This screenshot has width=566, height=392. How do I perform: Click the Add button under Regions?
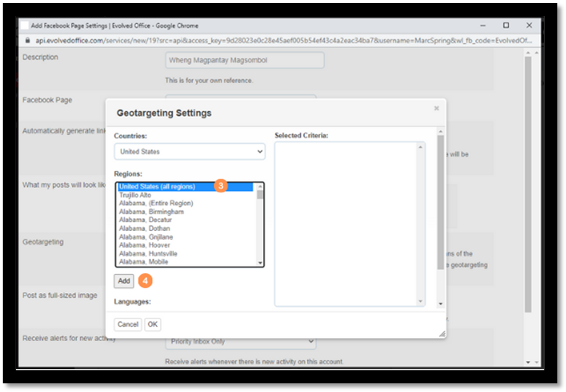pos(124,281)
